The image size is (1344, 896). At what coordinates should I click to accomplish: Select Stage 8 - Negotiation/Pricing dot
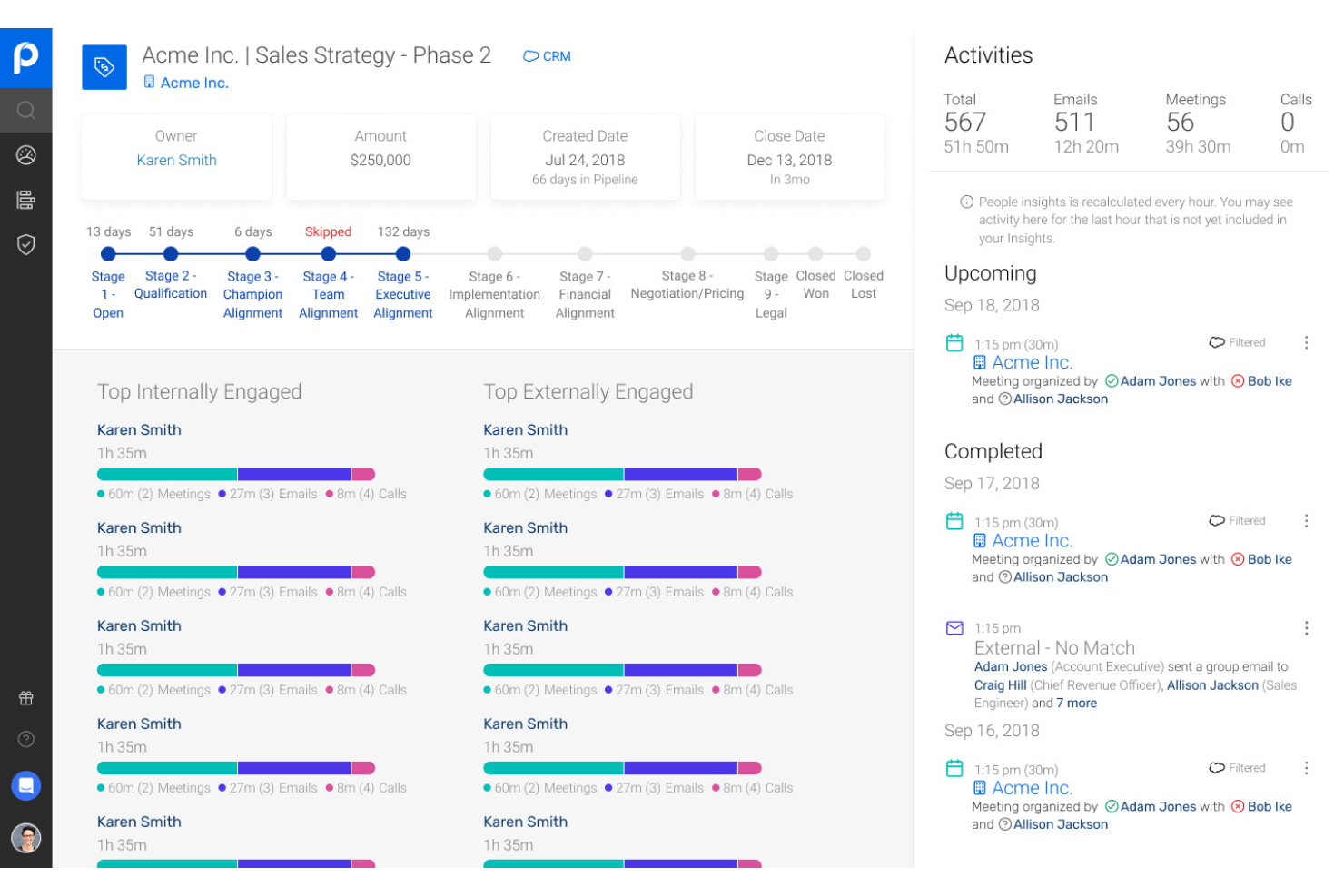click(x=687, y=254)
